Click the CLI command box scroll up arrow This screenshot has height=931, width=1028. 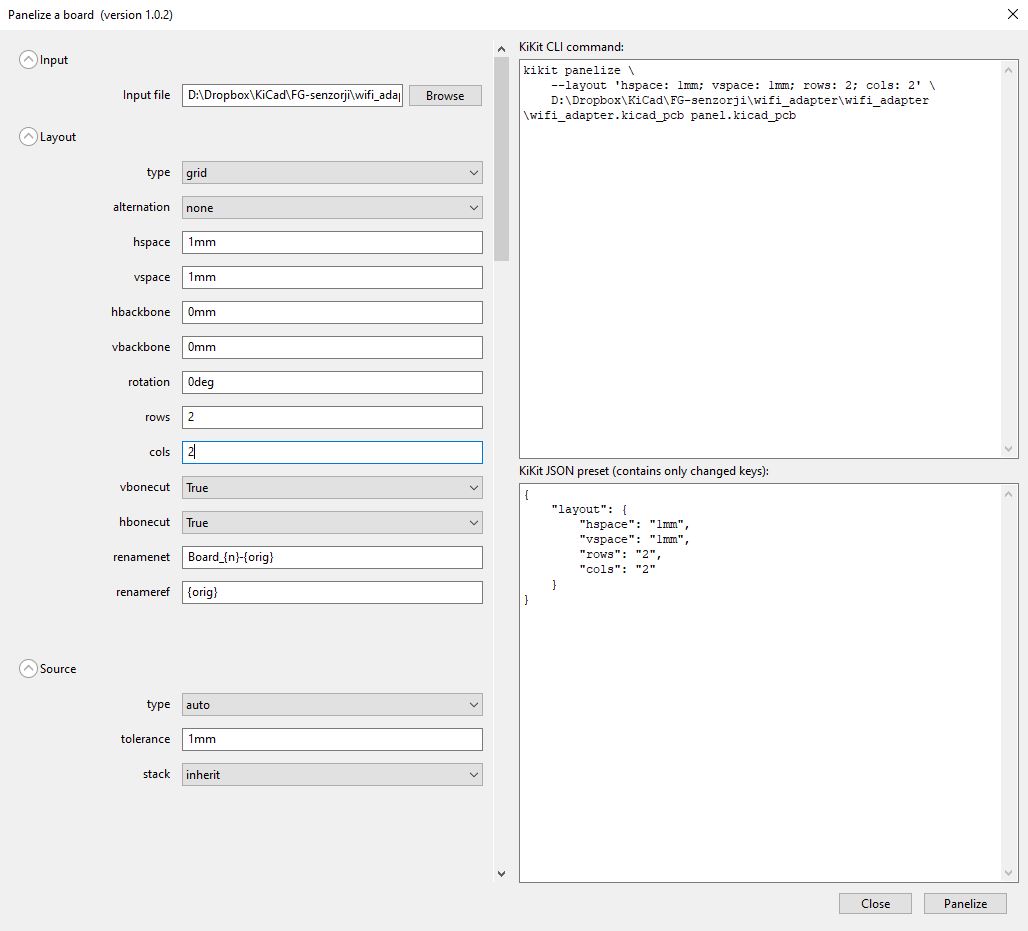pos(1008,69)
